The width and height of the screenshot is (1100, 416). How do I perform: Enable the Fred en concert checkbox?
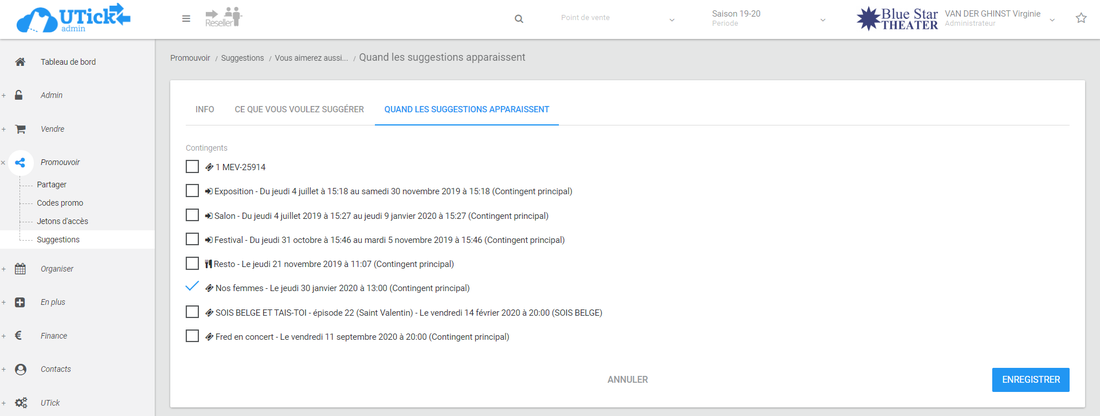(x=192, y=336)
